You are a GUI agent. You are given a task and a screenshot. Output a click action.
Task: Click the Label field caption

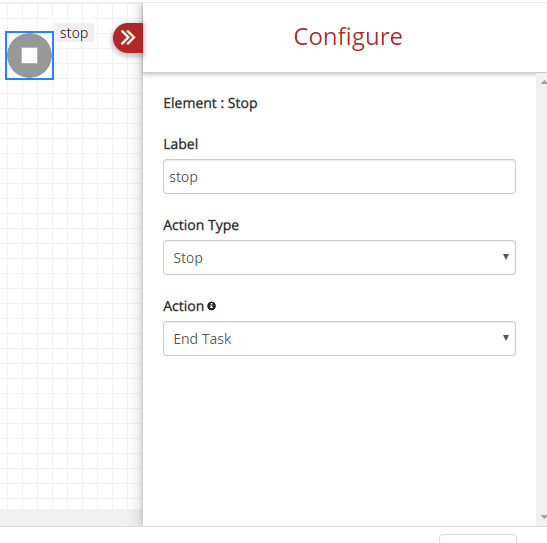(x=181, y=144)
